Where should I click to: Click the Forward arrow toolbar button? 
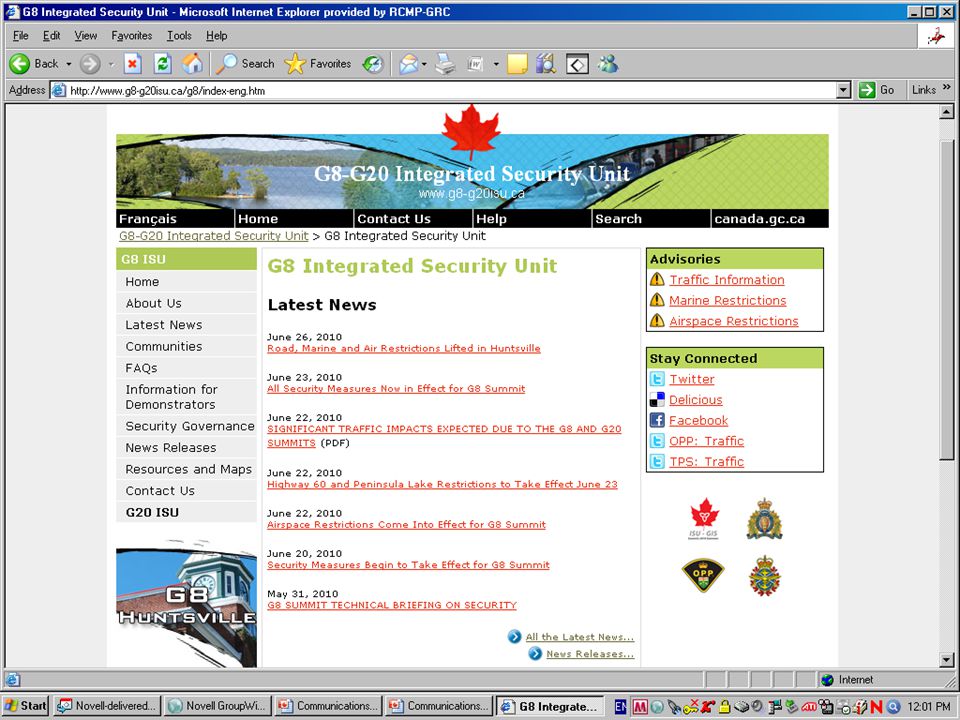coord(90,64)
